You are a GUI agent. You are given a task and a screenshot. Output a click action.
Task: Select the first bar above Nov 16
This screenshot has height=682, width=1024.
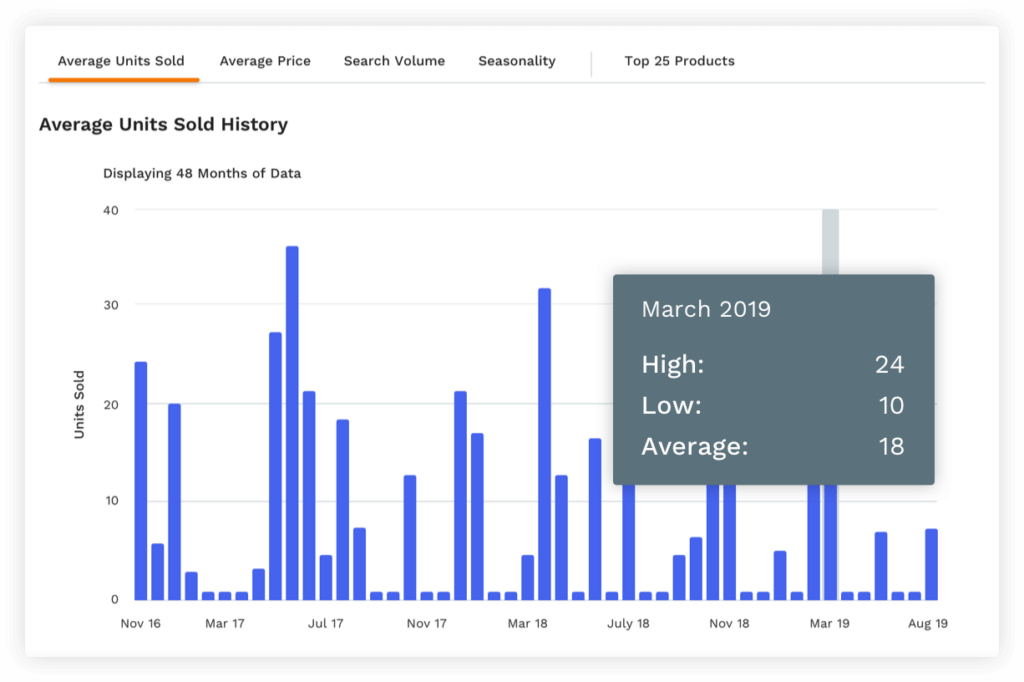pyautogui.click(x=141, y=481)
